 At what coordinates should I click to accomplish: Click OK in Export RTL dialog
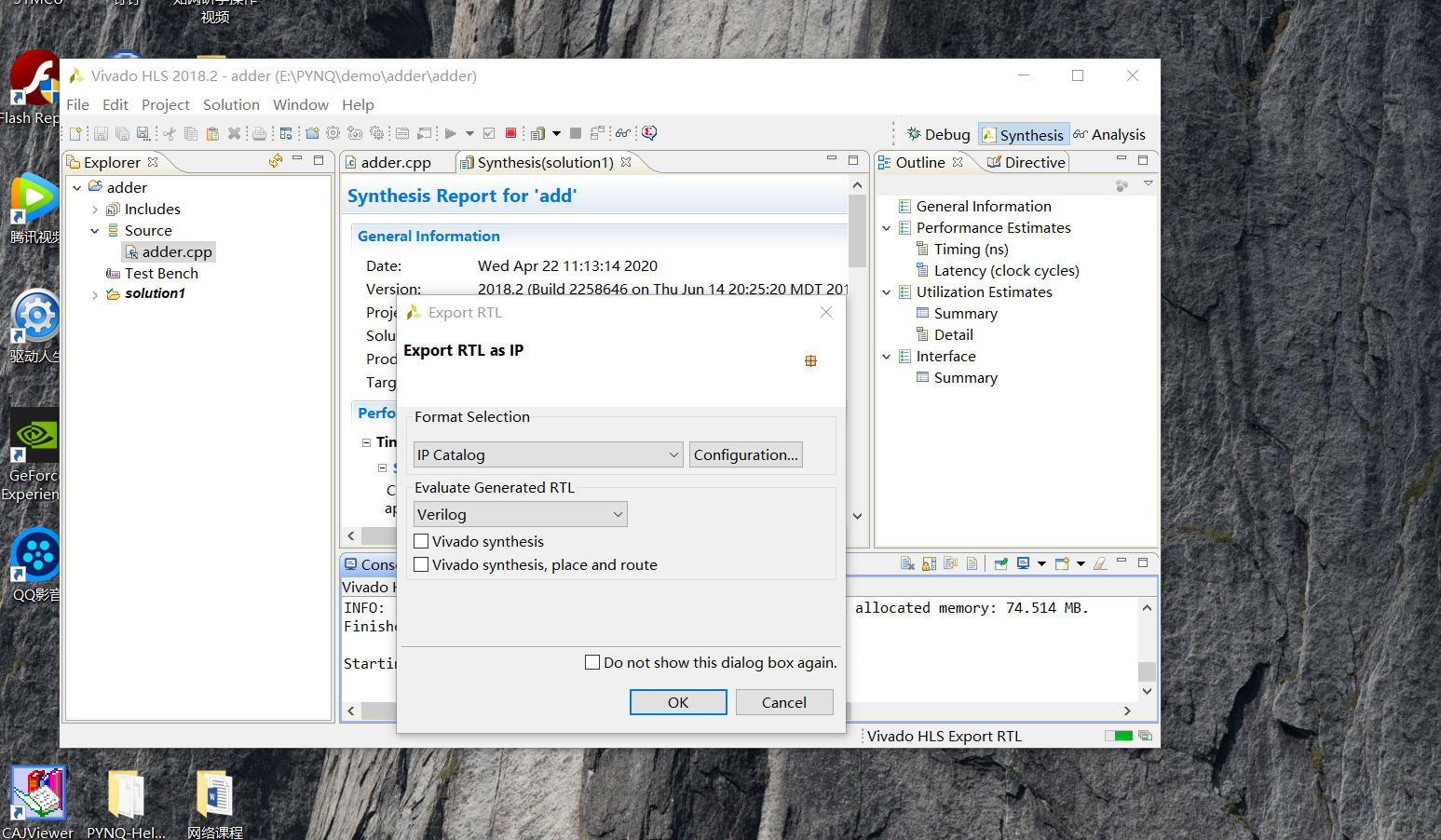pos(678,701)
